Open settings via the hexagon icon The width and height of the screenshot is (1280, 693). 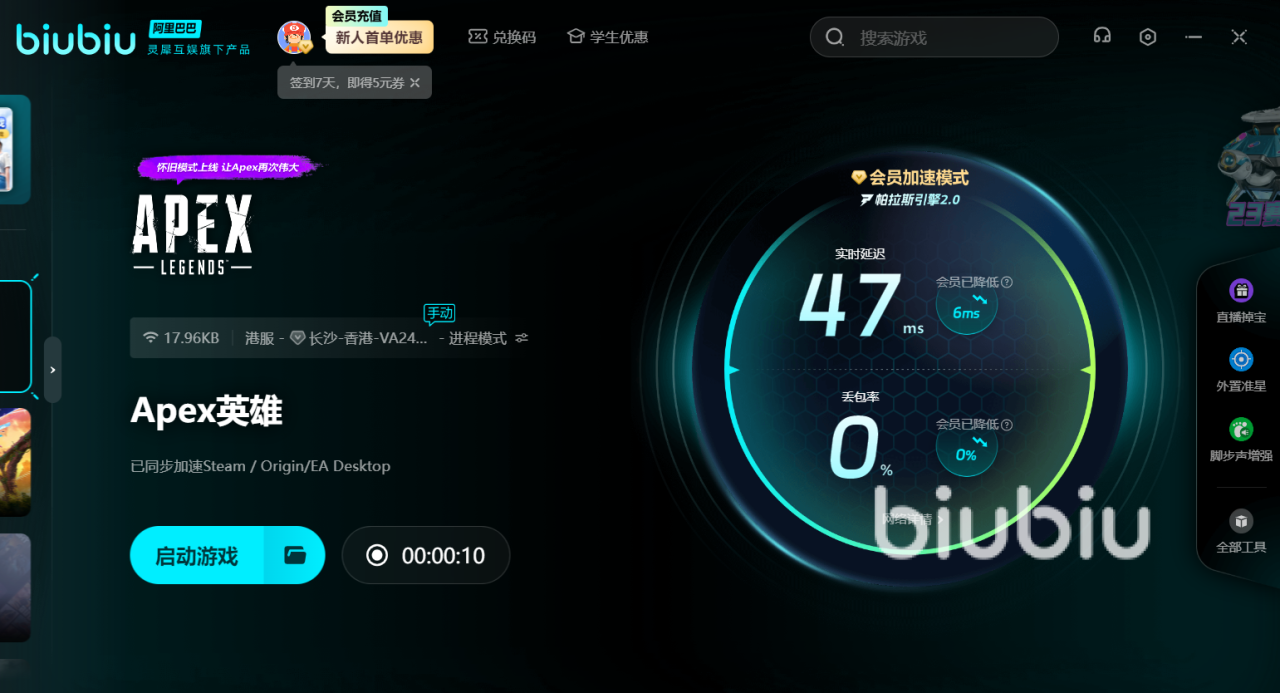(1148, 37)
